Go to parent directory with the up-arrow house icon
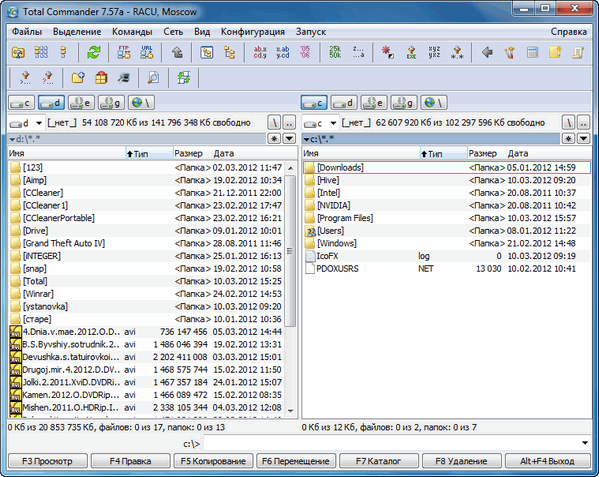 pos(176,52)
